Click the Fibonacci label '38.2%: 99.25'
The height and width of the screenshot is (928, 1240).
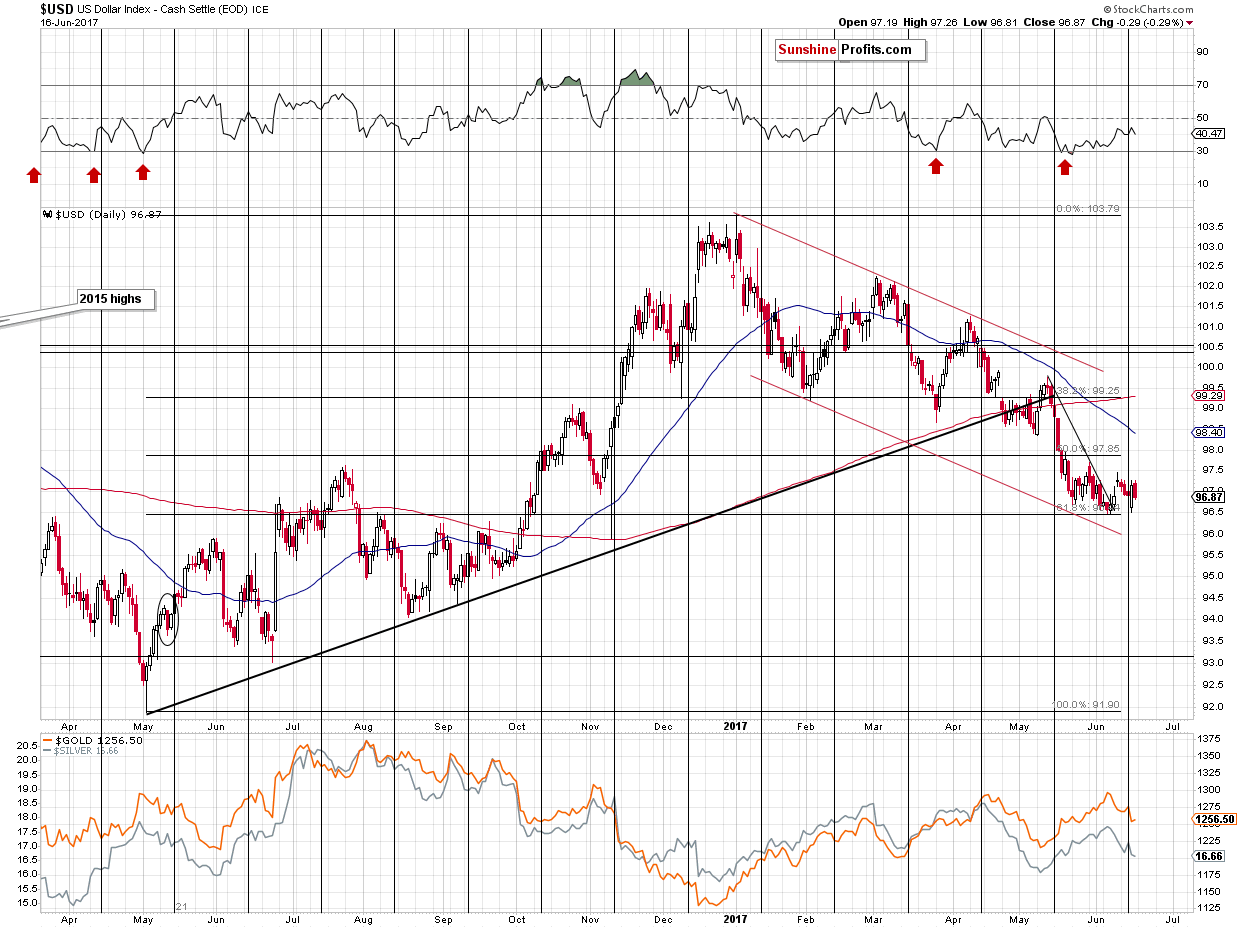(x=1087, y=391)
